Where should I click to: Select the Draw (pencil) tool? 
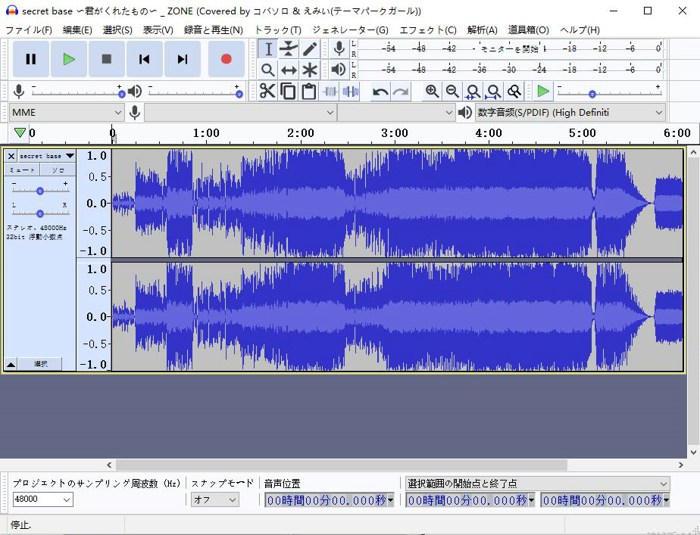[x=309, y=49]
